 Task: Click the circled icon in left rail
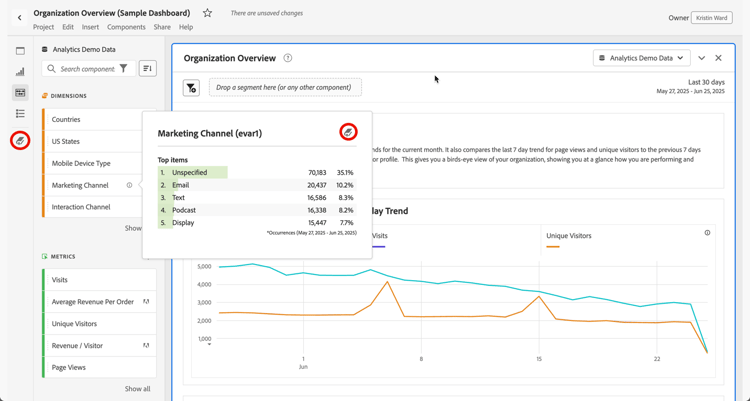click(x=20, y=141)
